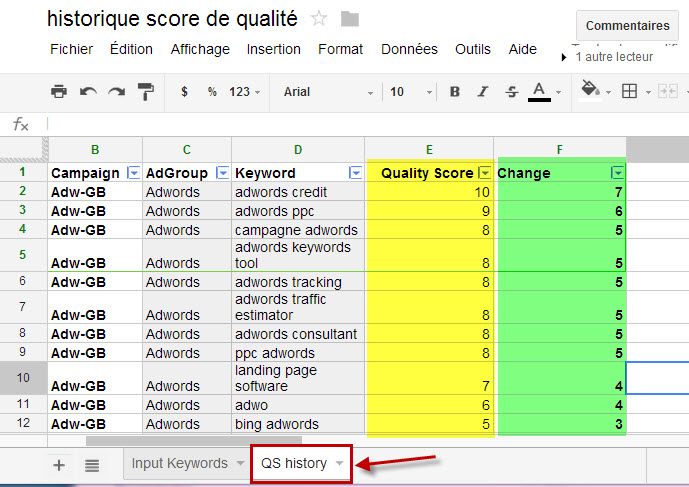Open the Affichage menu
689x487 pixels.
(x=200, y=49)
